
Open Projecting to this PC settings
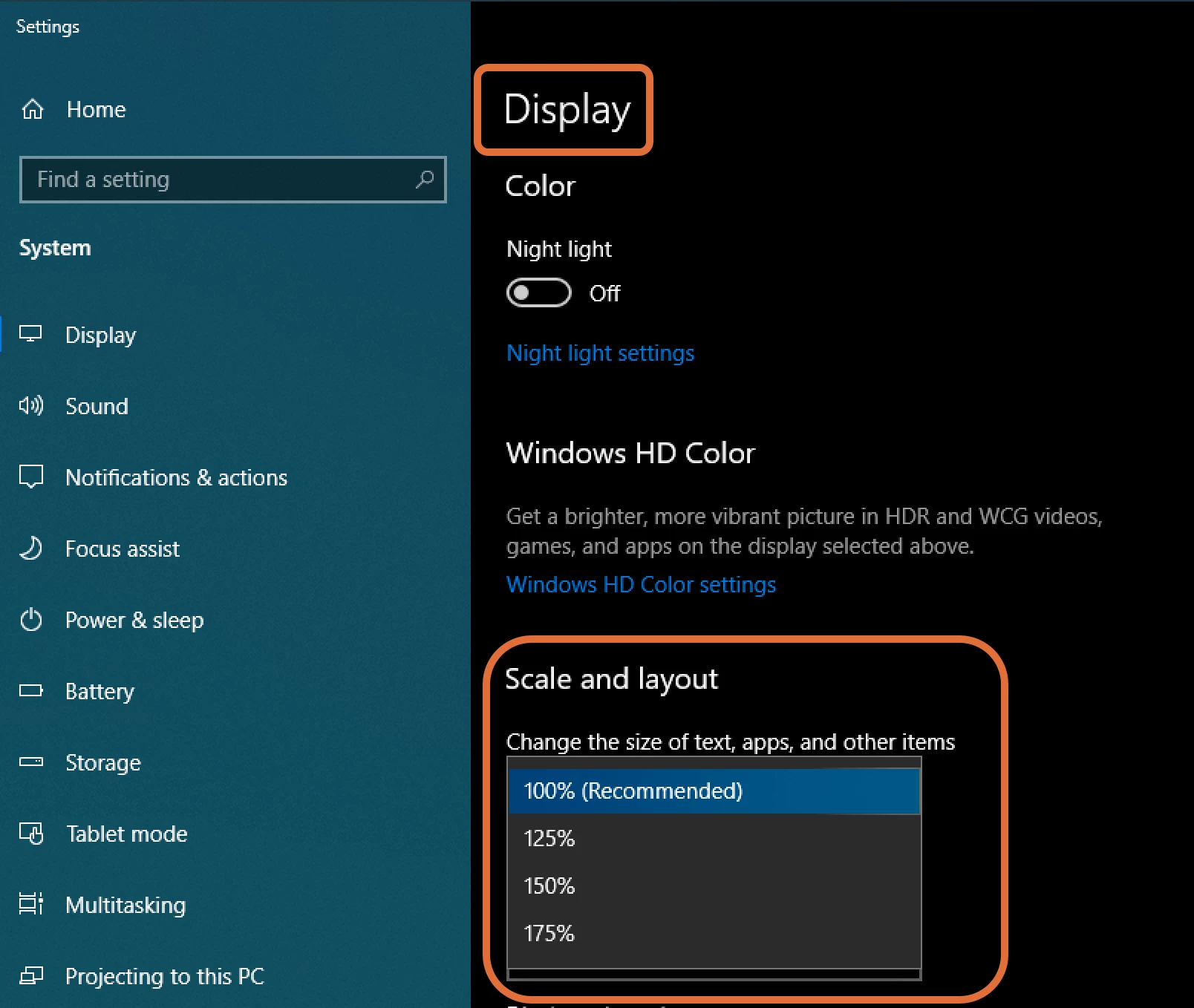165,976
